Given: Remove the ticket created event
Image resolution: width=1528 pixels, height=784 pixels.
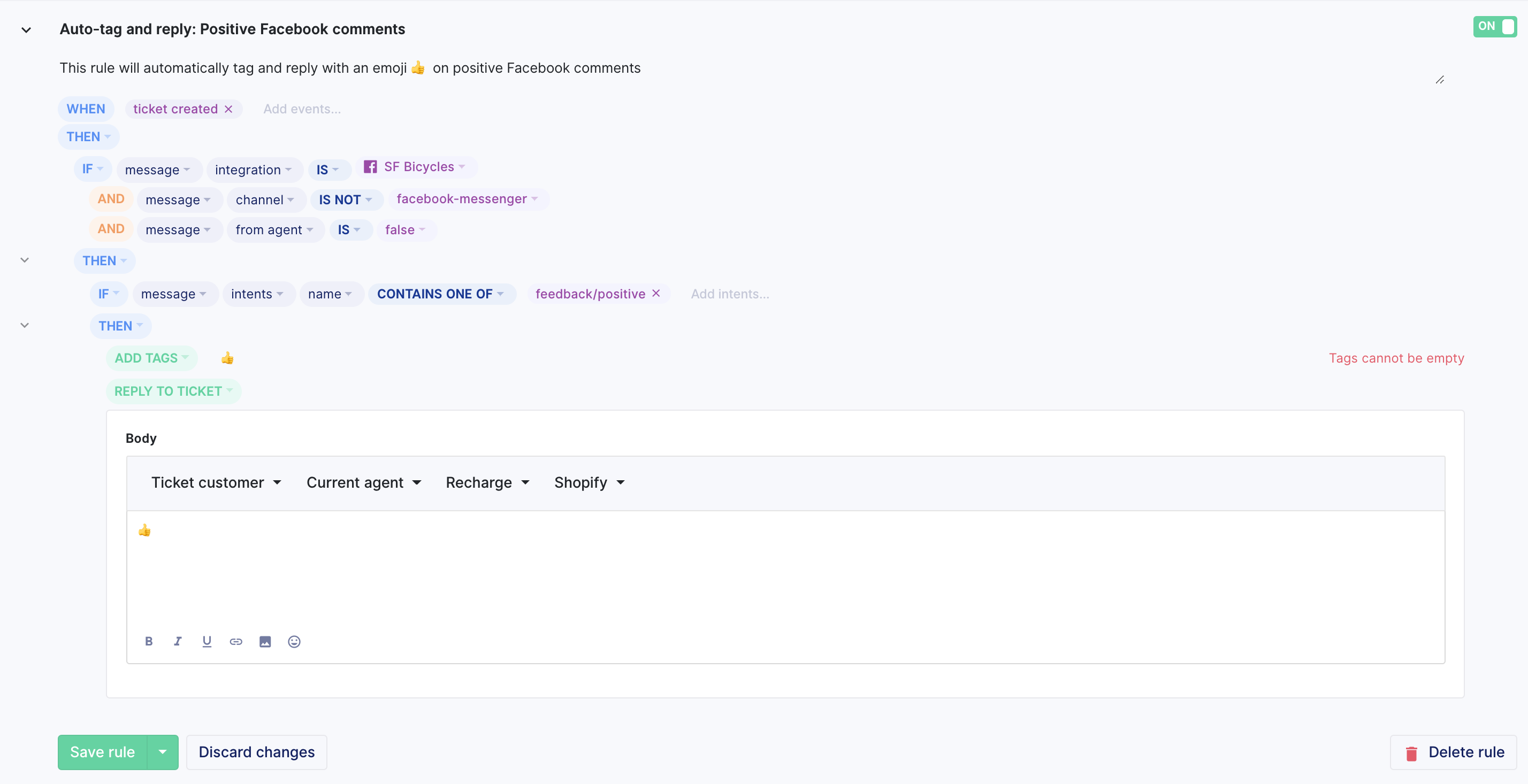Looking at the screenshot, I should pyautogui.click(x=228, y=109).
